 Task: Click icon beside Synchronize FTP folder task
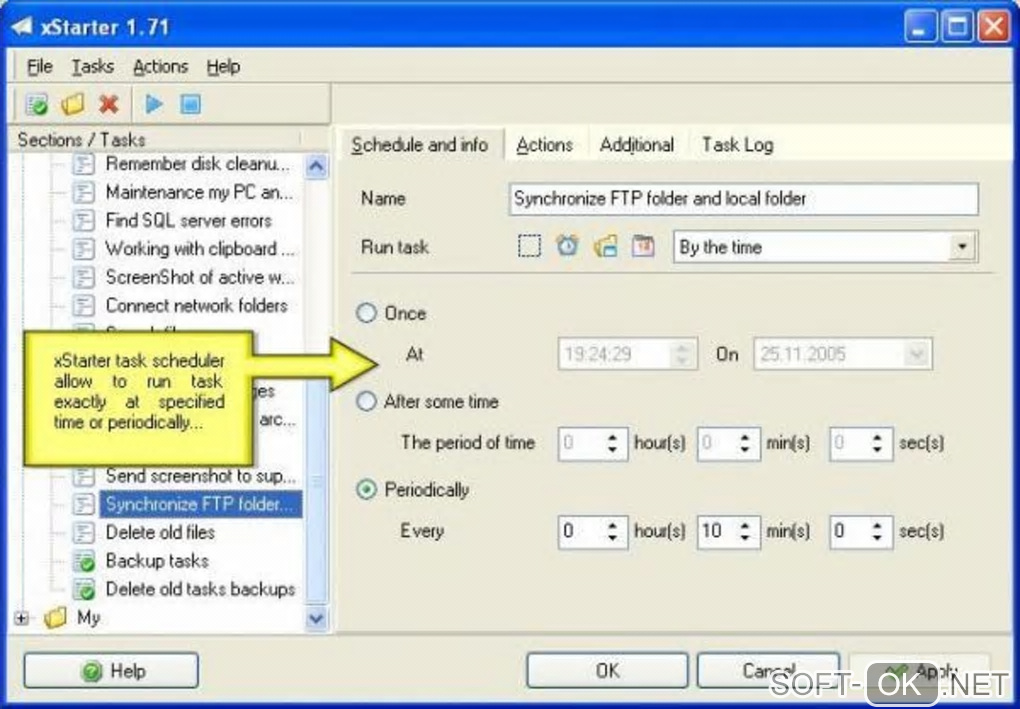(x=83, y=504)
